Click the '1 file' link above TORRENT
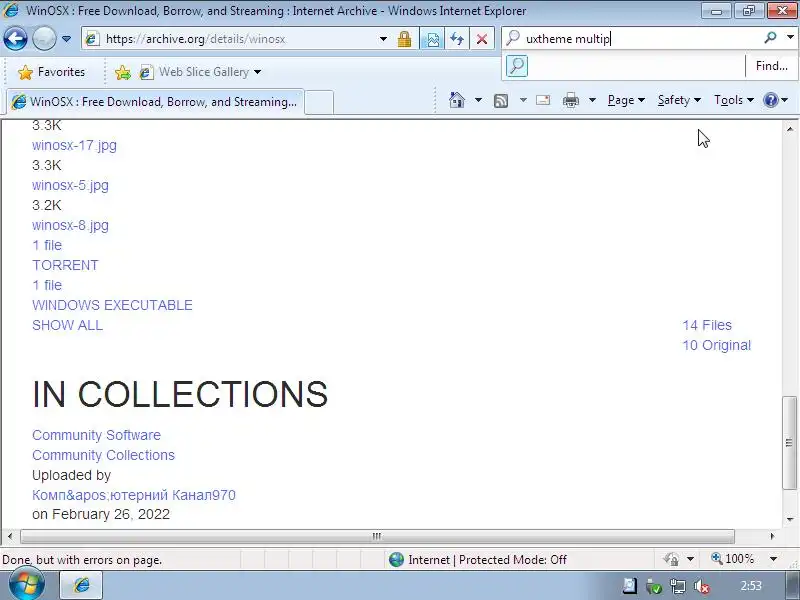The height and width of the screenshot is (600, 800). click(47, 245)
